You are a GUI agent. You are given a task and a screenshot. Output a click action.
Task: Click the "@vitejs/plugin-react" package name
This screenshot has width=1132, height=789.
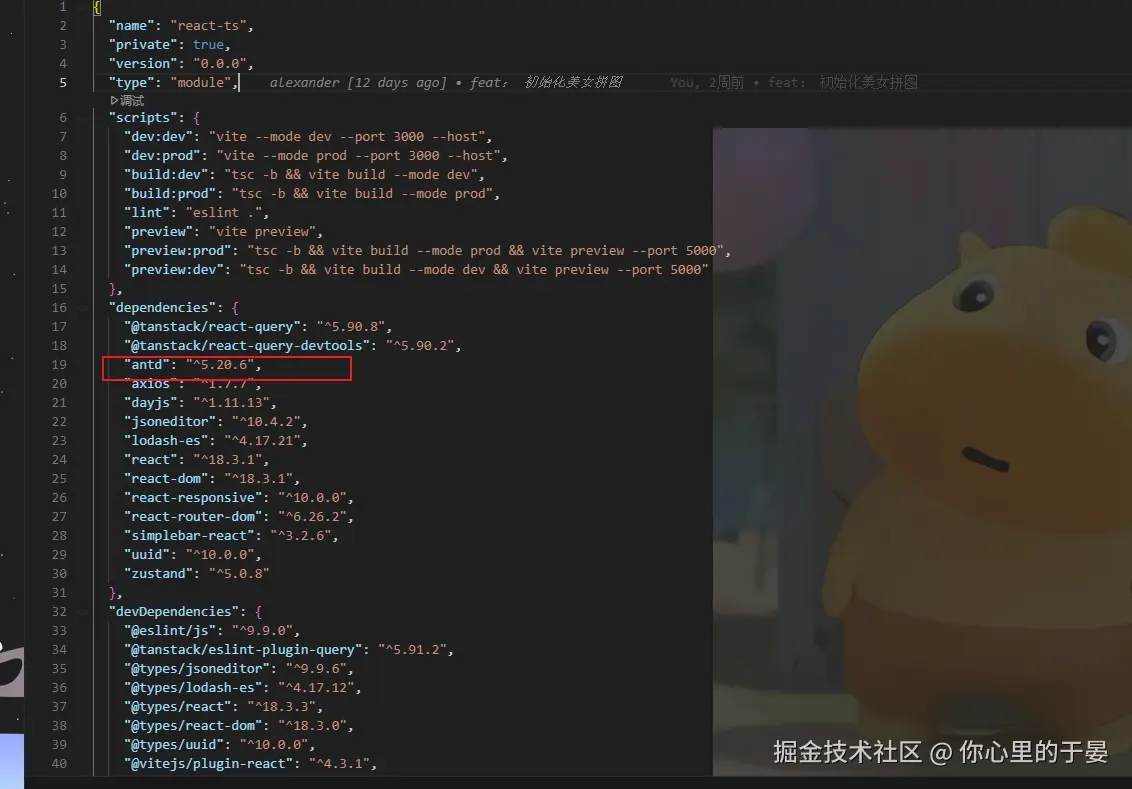(x=208, y=763)
